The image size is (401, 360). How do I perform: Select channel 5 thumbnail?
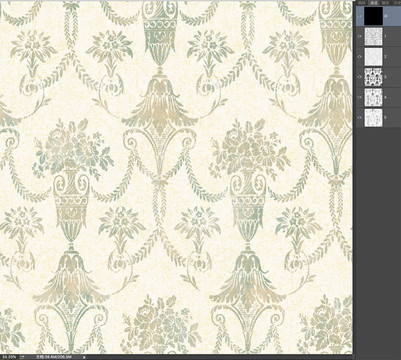373,118
